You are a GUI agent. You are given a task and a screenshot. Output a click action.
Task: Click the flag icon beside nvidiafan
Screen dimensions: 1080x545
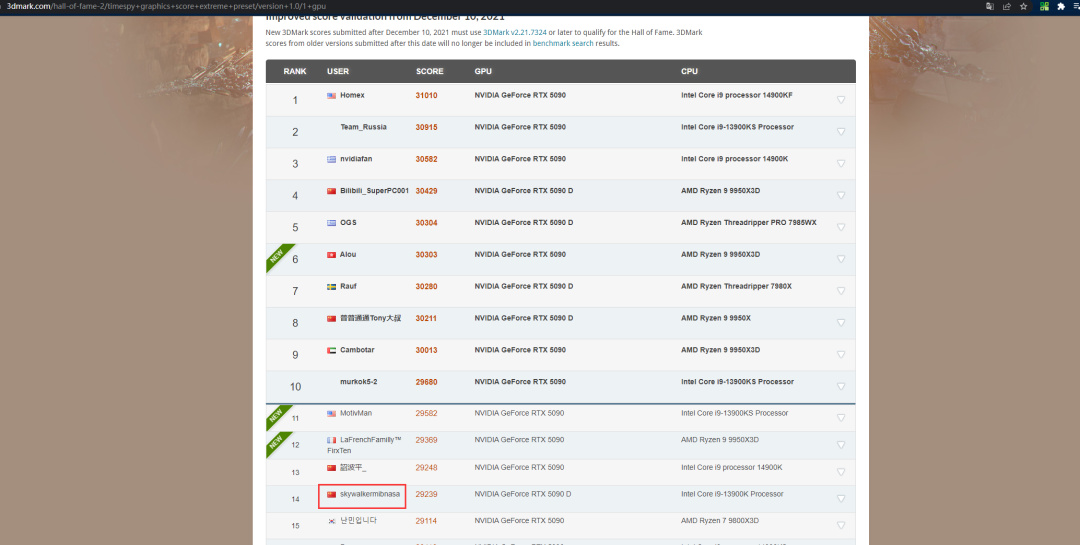point(331,159)
